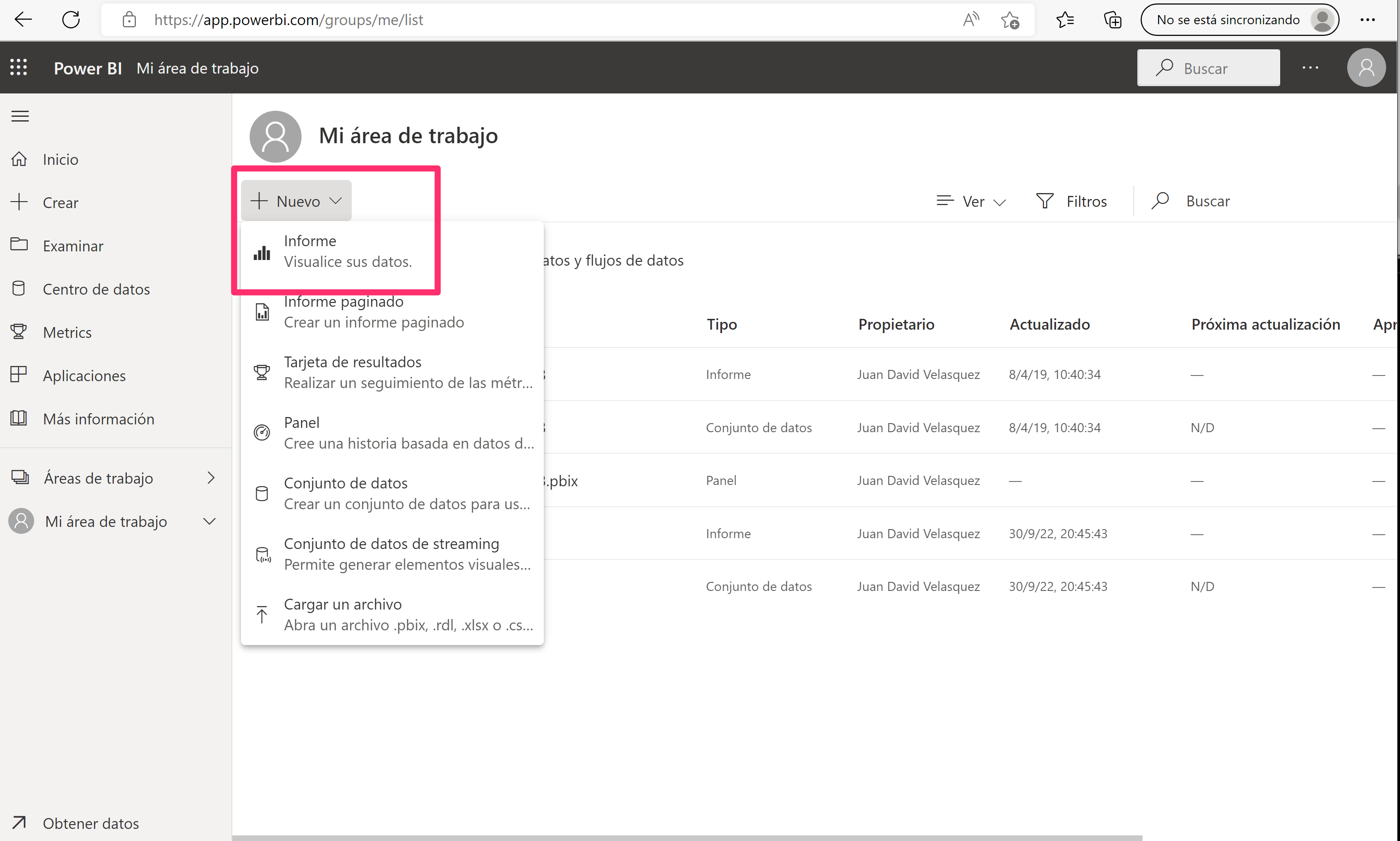Click the 8/4/19 Informe row type cell
The image size is (1400, 841).
pos(728,375)
